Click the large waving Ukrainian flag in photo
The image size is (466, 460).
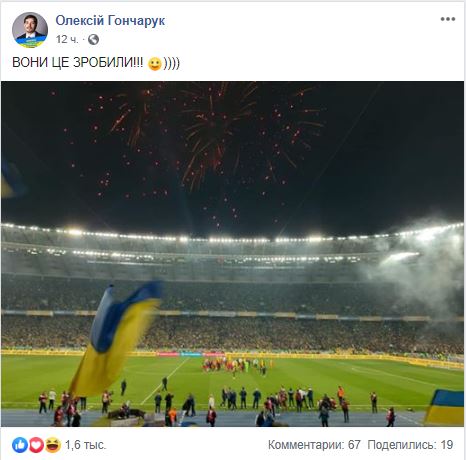(x=115, y=338)
